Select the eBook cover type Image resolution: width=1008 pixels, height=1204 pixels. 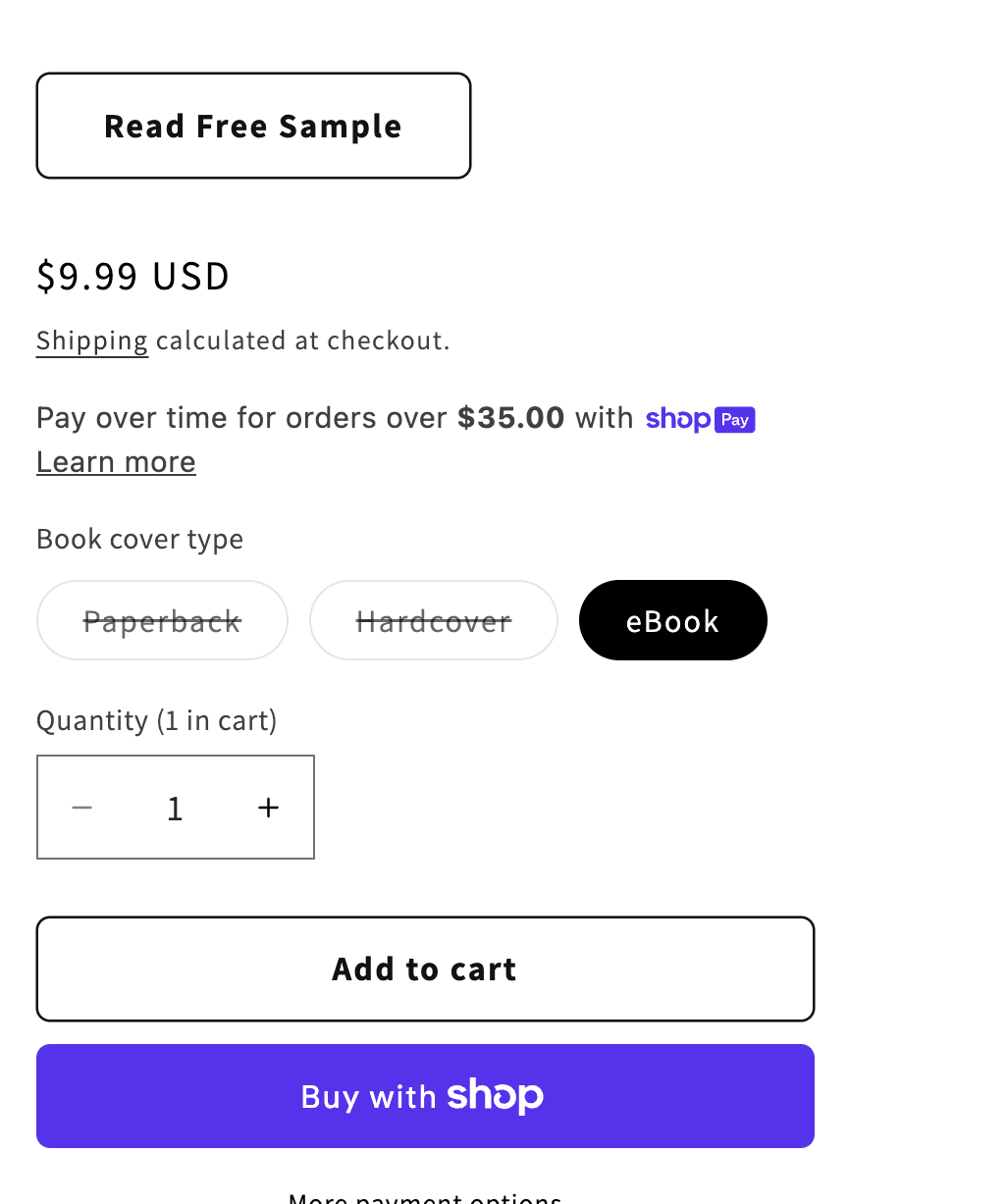tap(672, 620)
